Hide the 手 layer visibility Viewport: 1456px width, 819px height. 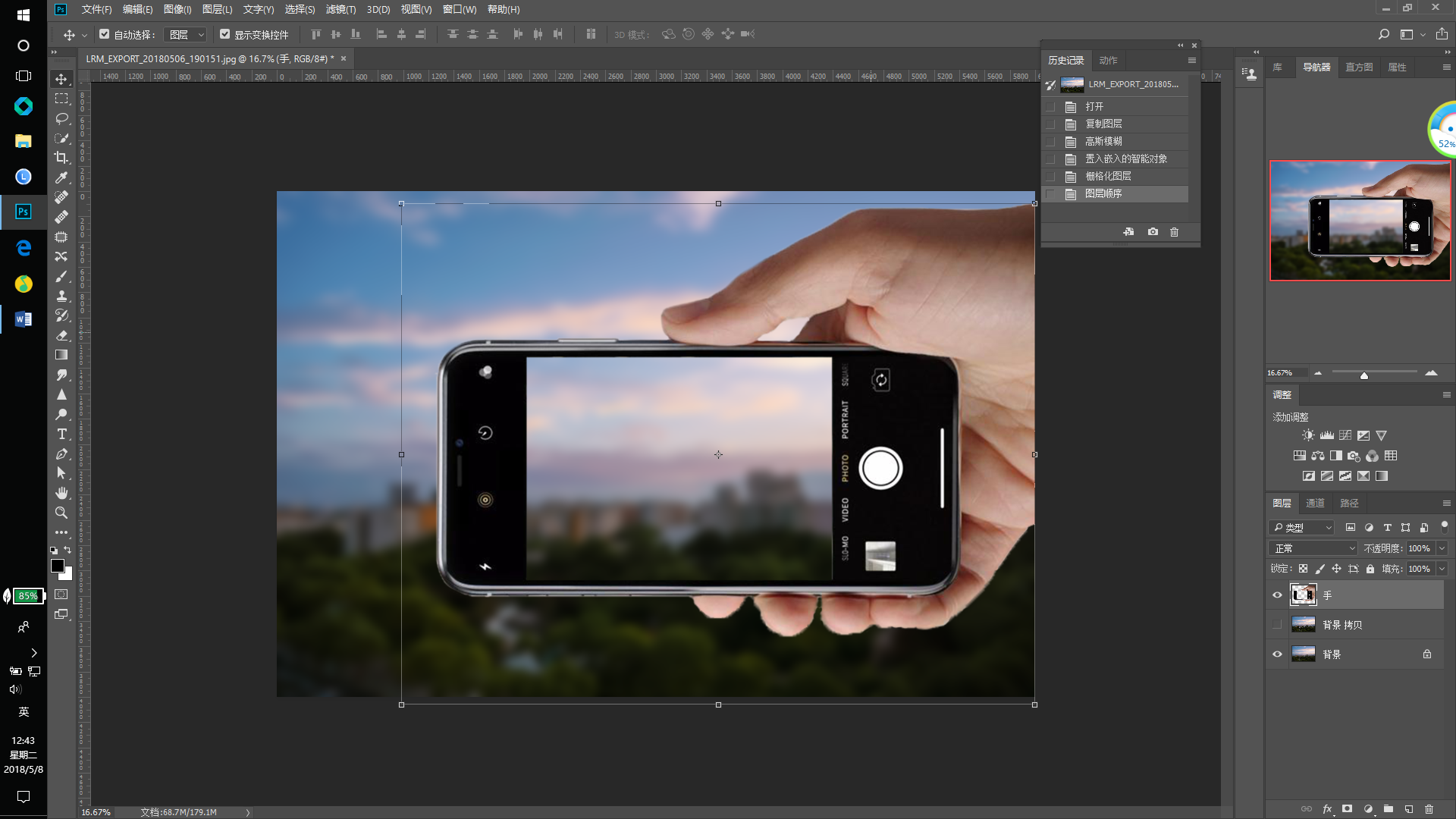[1277, 595]
